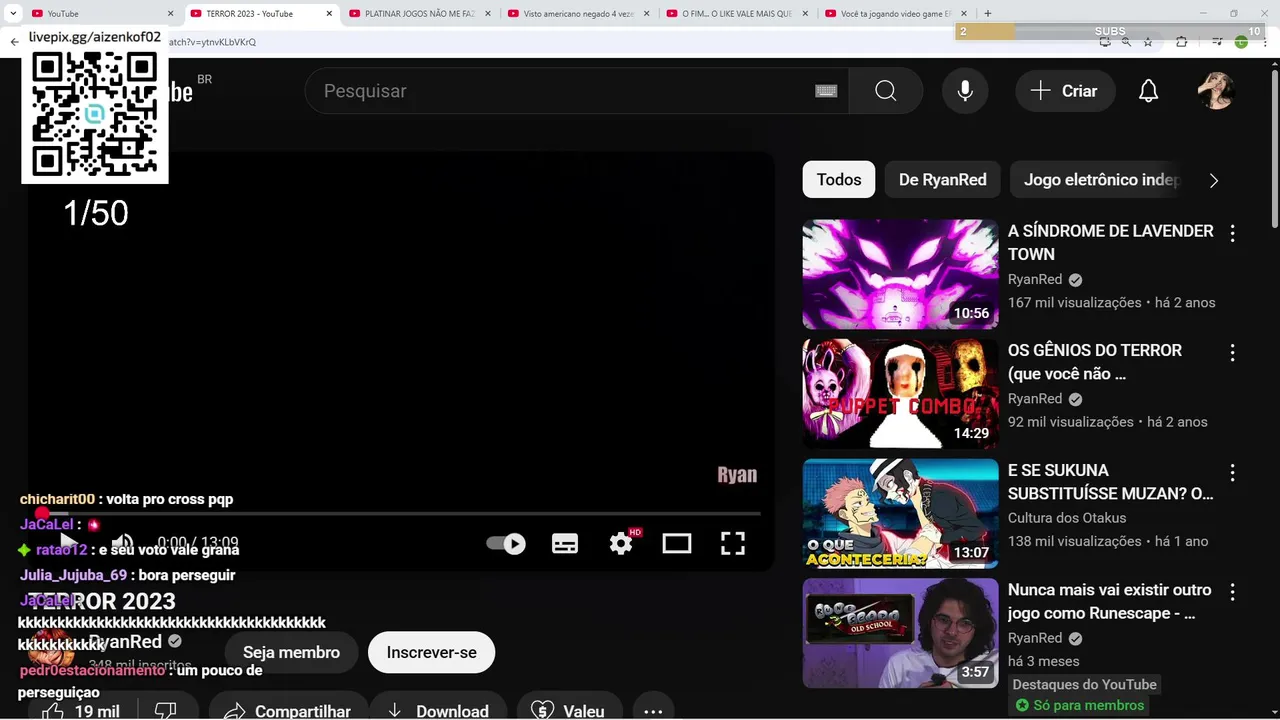1280x720 pixels.
Task: Open the PUPPET COMBO video thumbnail
Action: click(x=900, y=394)
